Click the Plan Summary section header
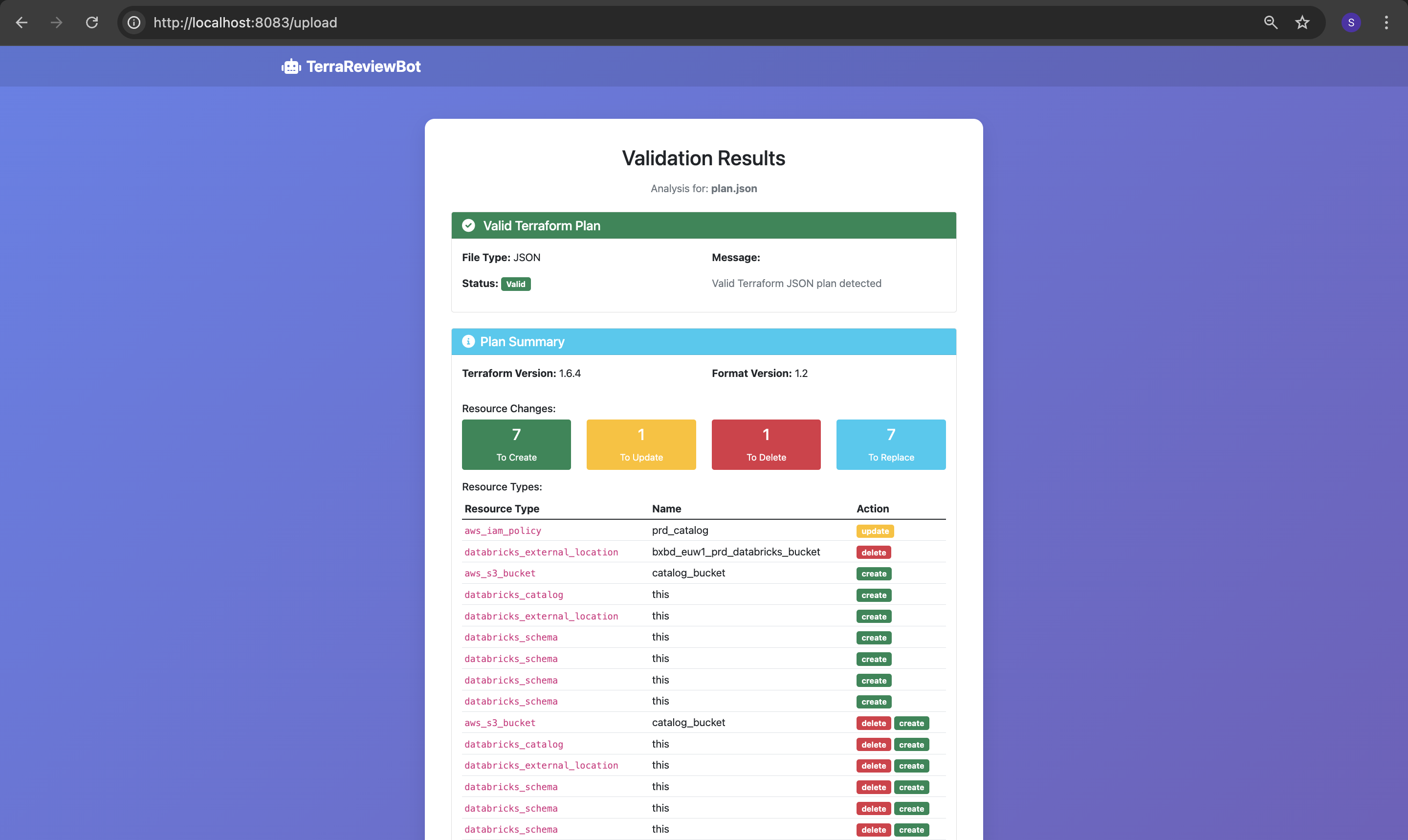The height and width of the screenshot is (840, 1408). coord(704,341)
